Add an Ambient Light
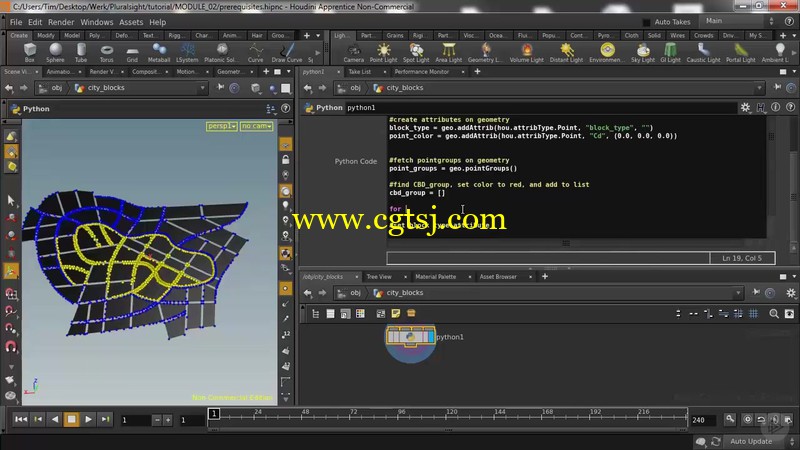The image size is (800, 450). [776, 53]
